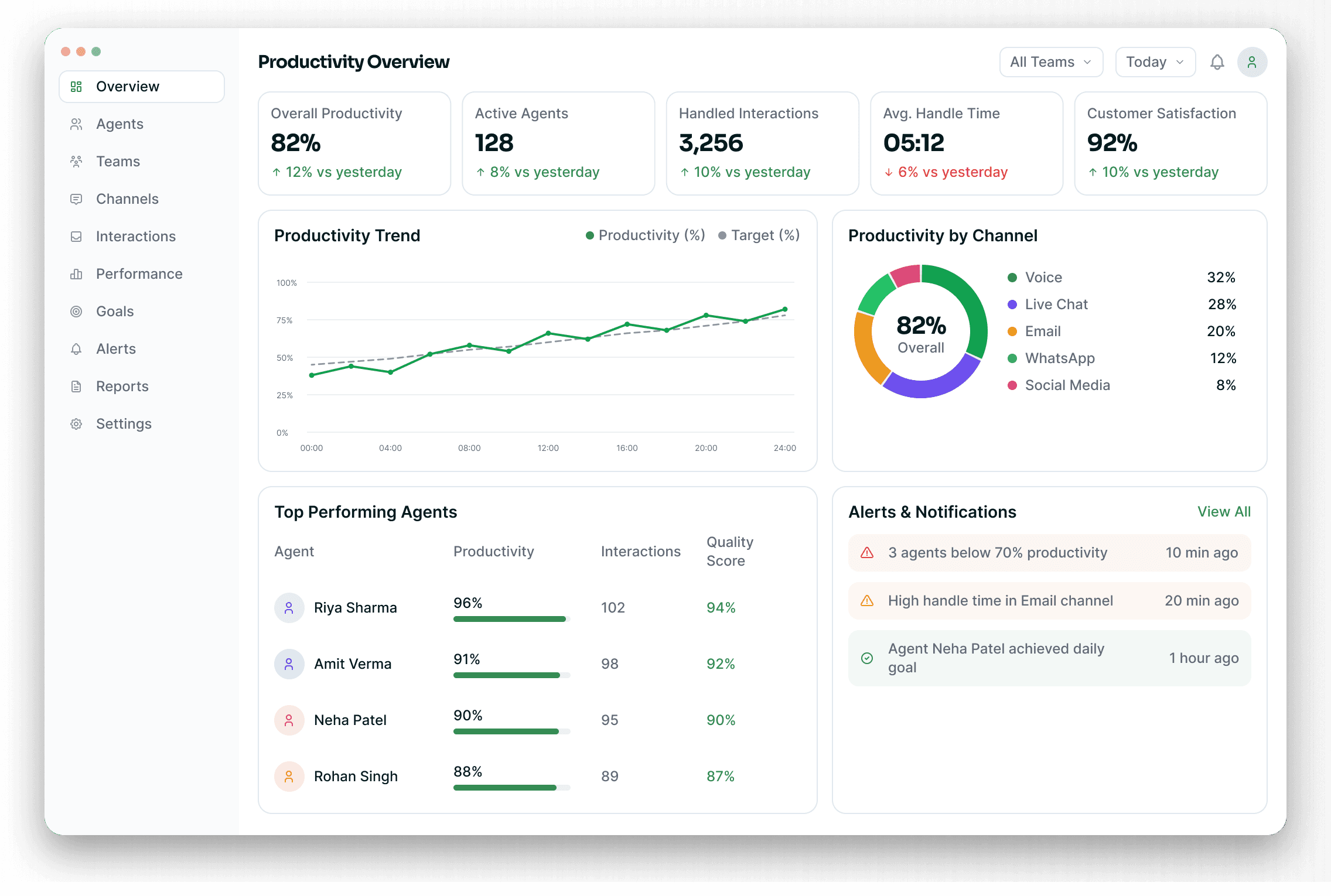Click red warning icon on productivity alert
The image size is (1331, 896).
tap(867, 553)
